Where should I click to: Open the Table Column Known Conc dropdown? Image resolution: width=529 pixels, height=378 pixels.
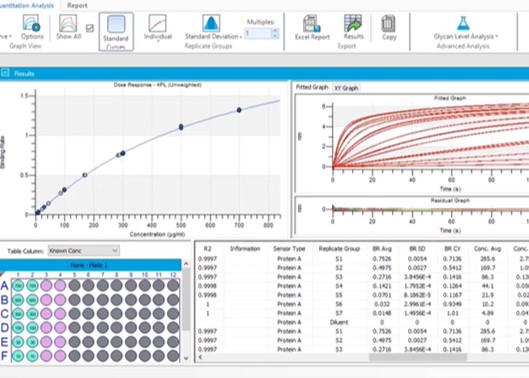(84, 251)
